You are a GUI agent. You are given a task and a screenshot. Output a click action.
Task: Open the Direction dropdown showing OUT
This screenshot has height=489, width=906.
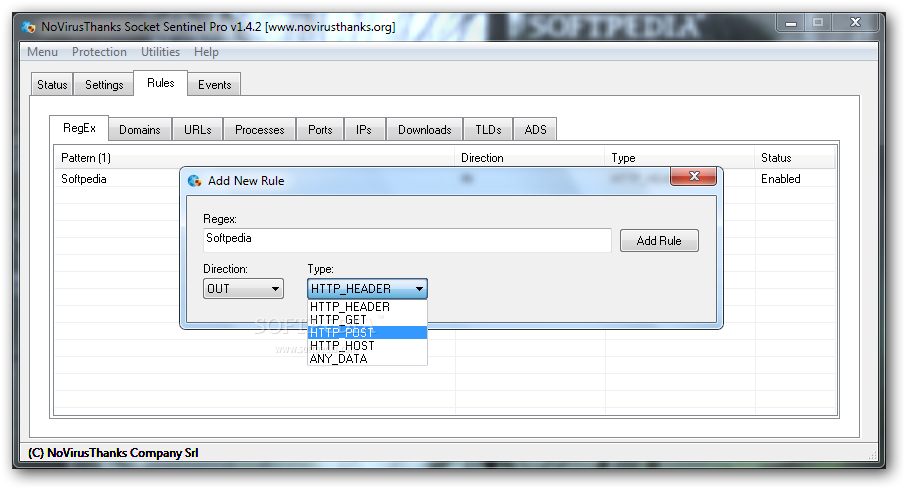coord(243,288)
